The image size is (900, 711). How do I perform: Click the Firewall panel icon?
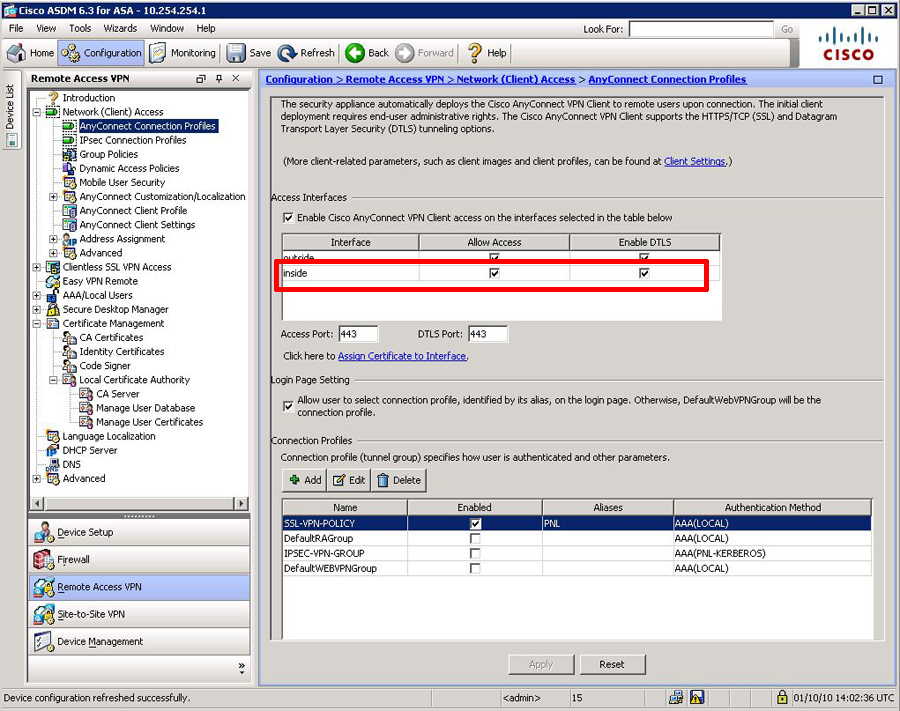pyautogui.click(x=44, y=560)
